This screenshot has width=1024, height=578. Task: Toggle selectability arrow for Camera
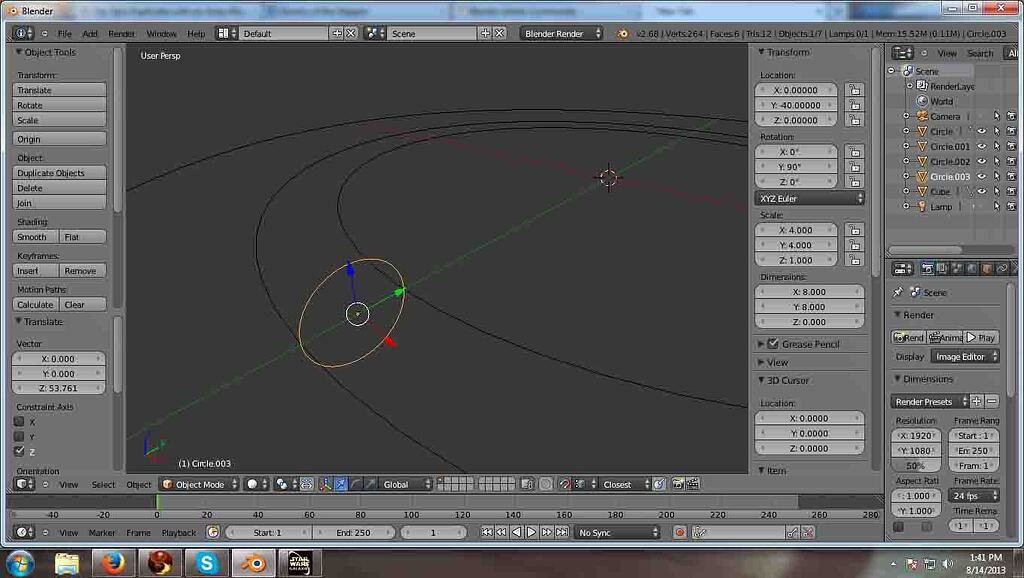click(x=997, y=116)
